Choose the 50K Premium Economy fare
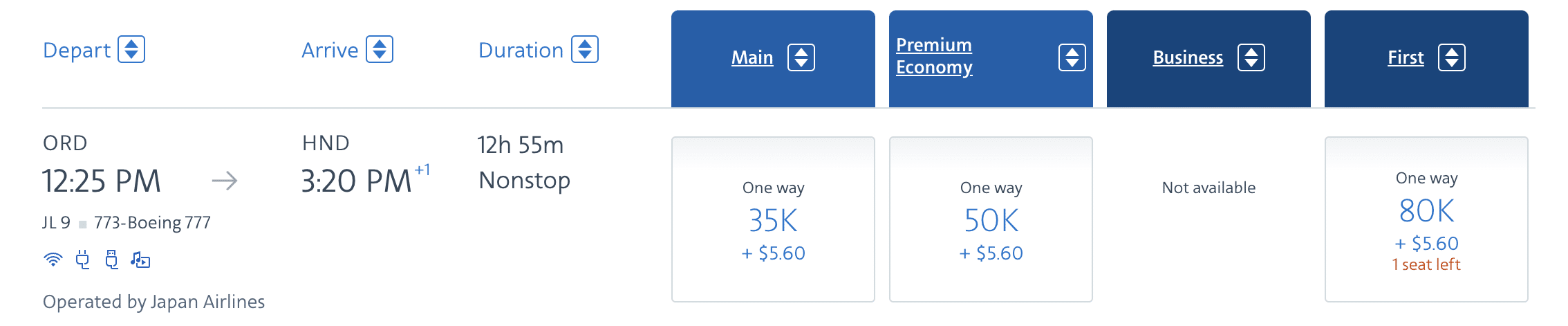This screenshot has height=326, width=1568. click(991, 219)
